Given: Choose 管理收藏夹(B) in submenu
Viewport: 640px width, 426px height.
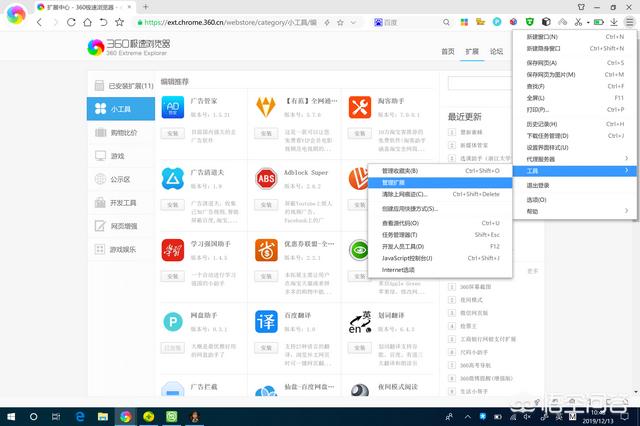Looking at the screenshot, I should pos(440,171).
